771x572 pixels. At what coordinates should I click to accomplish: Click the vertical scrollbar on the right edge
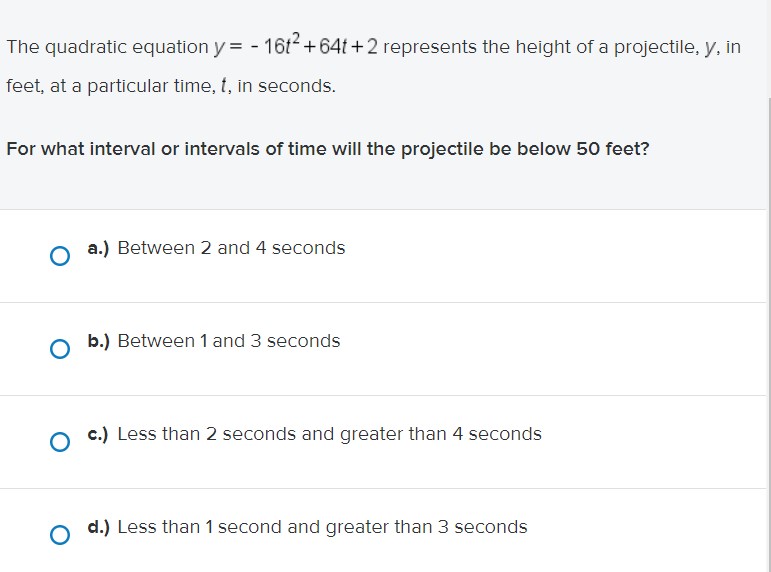[x=769, y=334]
